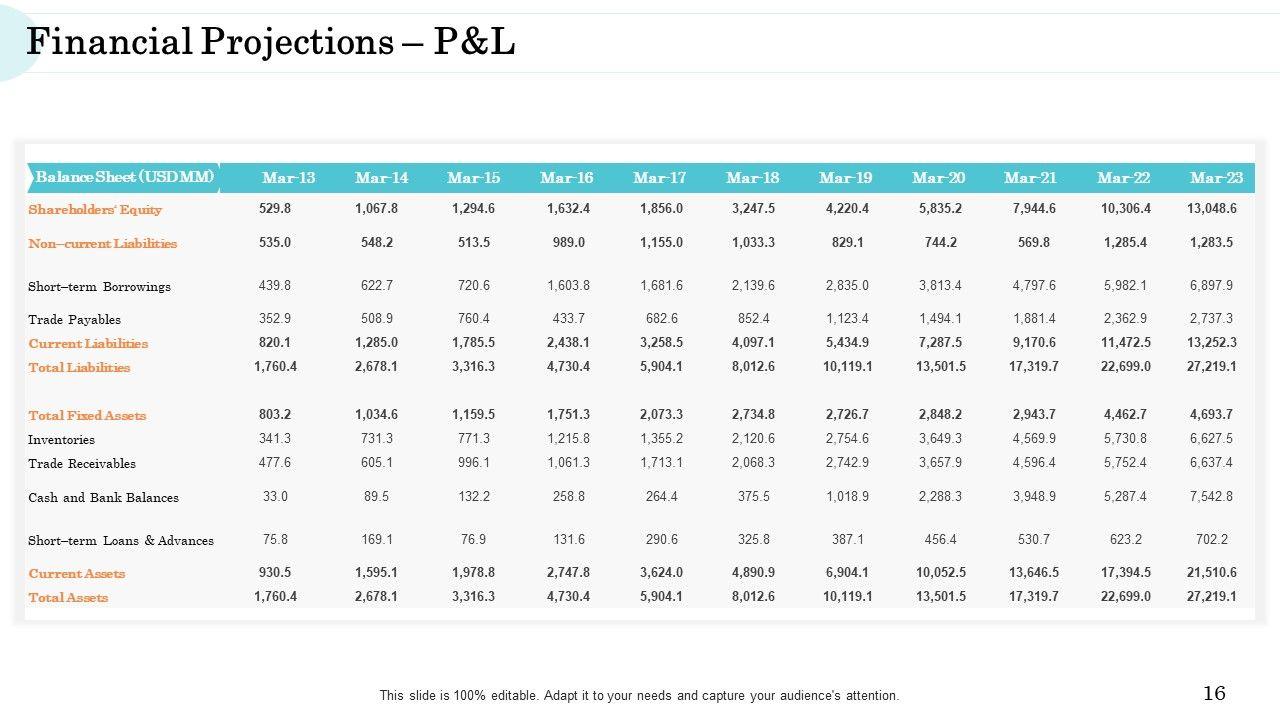Select the Non-current Liabilities row label

tap(102, 244)
